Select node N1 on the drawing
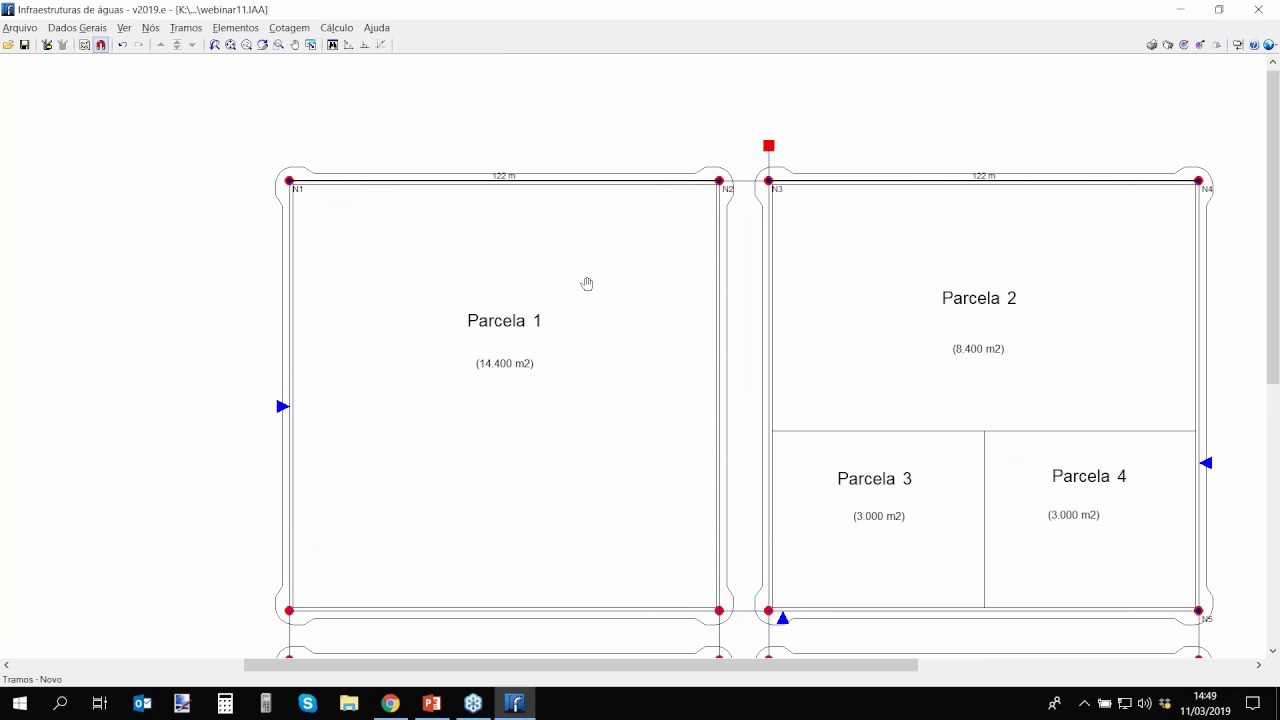Screen dimensions: 1280x720 (x=289, y=181)
